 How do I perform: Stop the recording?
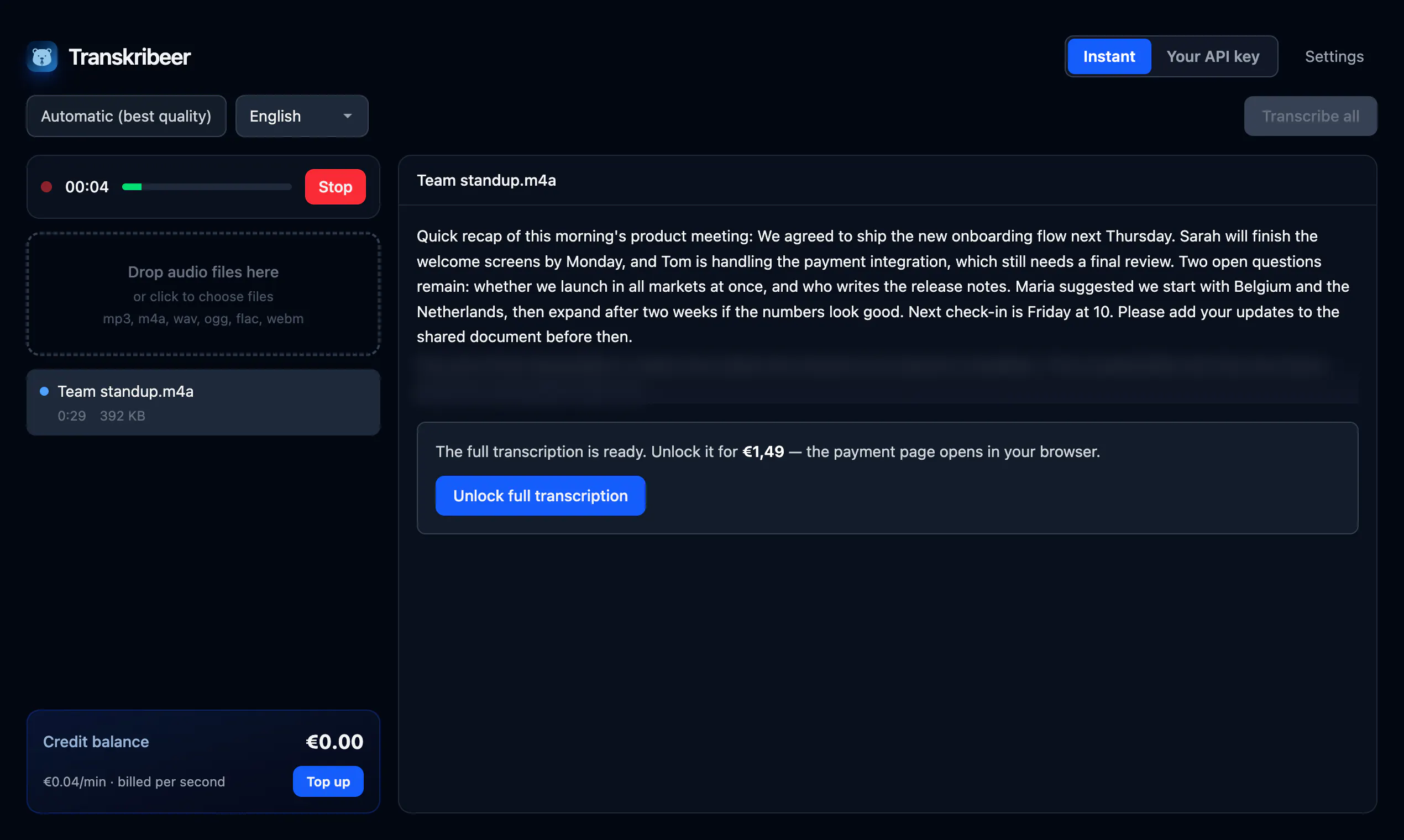[335, 187]
